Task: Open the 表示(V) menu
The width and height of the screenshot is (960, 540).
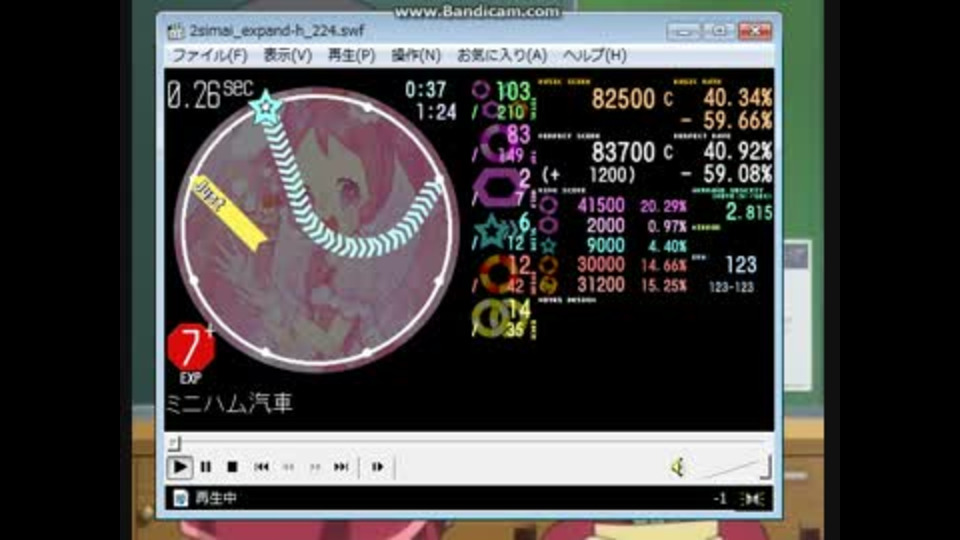Action: (288, 56)
